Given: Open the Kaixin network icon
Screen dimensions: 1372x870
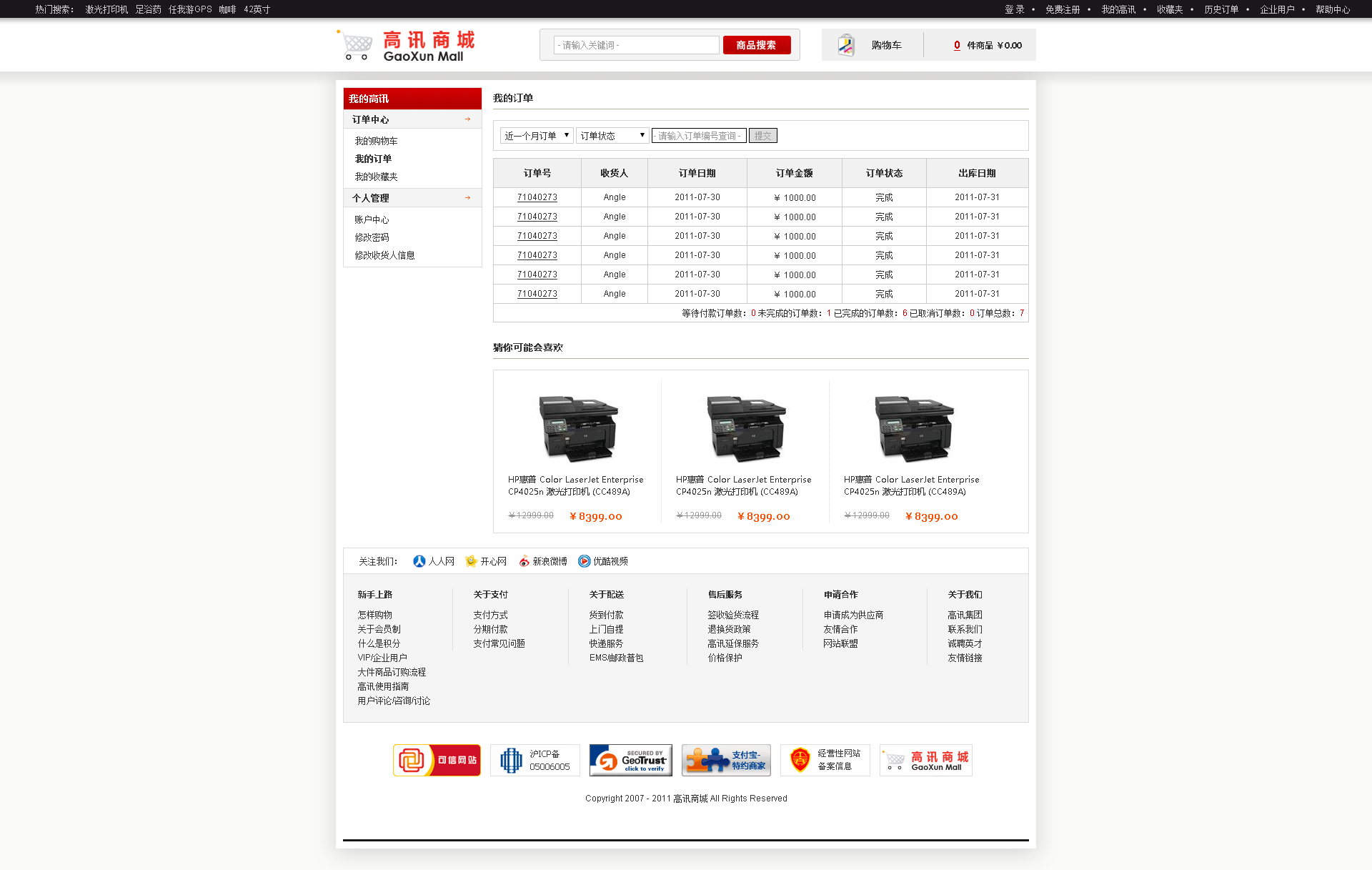Looking at the screenshot, I should [471, 561].
